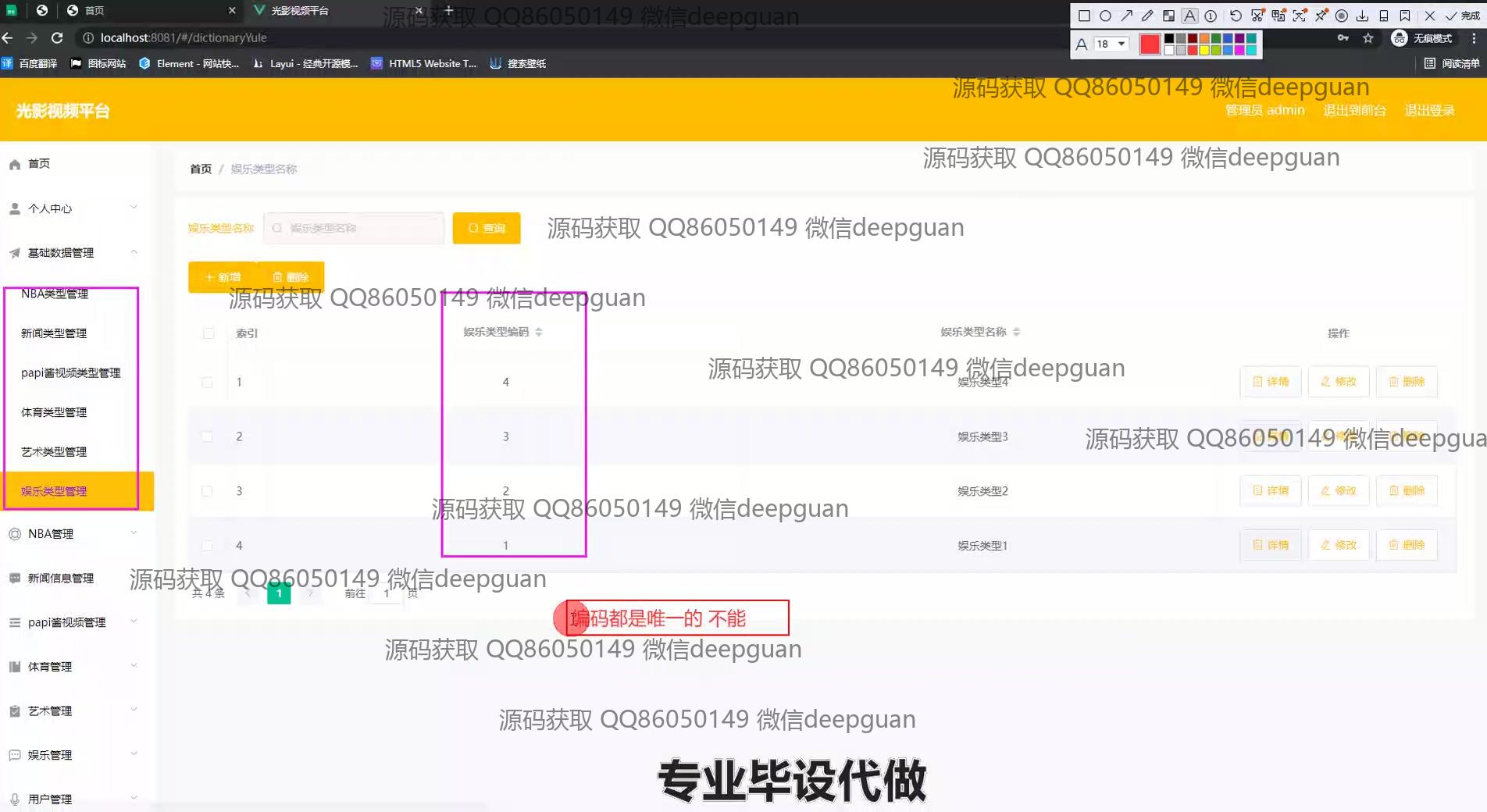Check the row 4 checkbox
The width and height of the screenshot is (1487, 812).
207,546
